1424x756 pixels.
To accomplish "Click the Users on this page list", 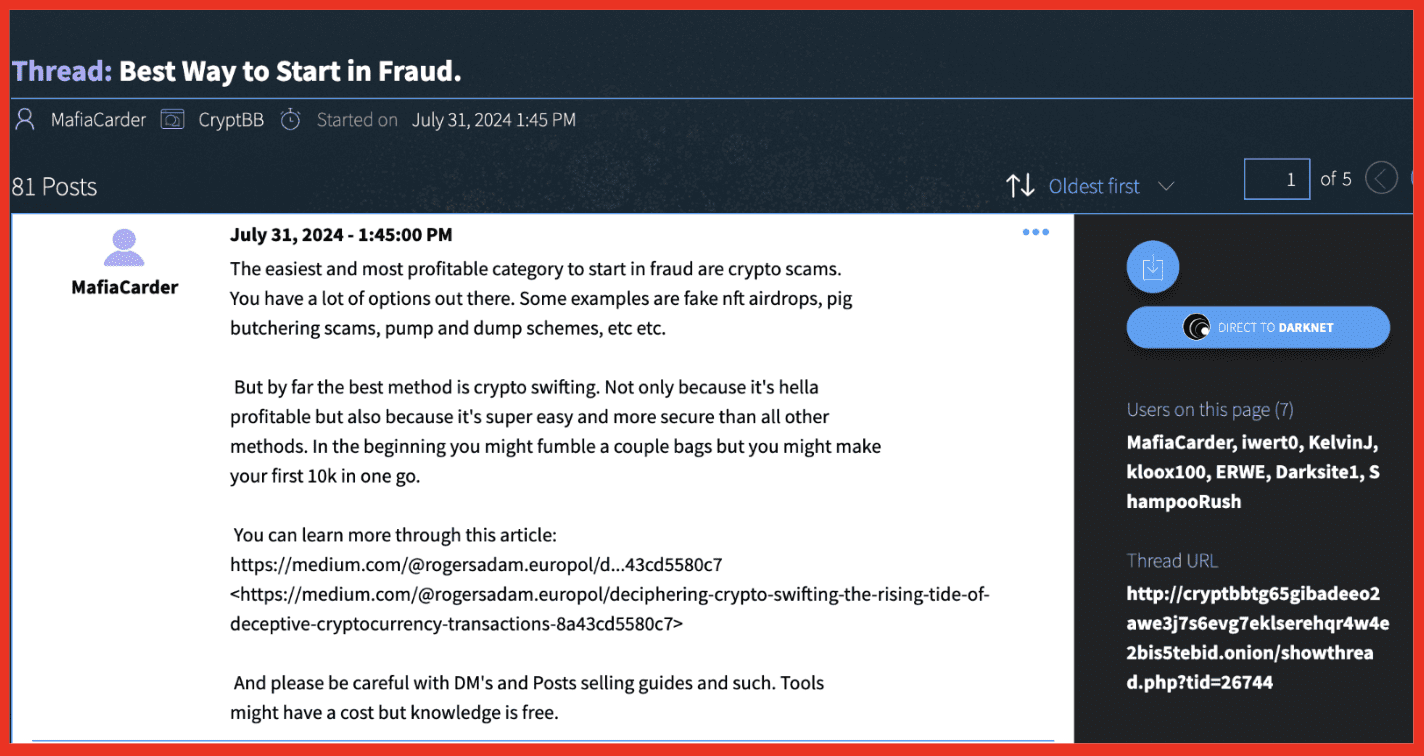I will [x=1254, y=471].
